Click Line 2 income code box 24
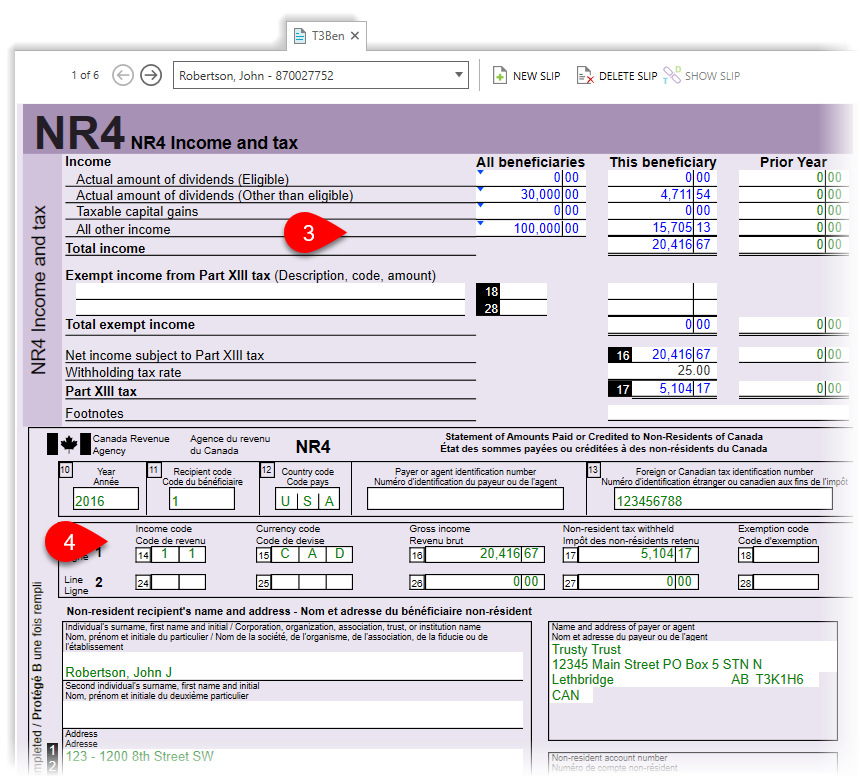The height and width of the screenshot is (777, 860). (178, 582)
